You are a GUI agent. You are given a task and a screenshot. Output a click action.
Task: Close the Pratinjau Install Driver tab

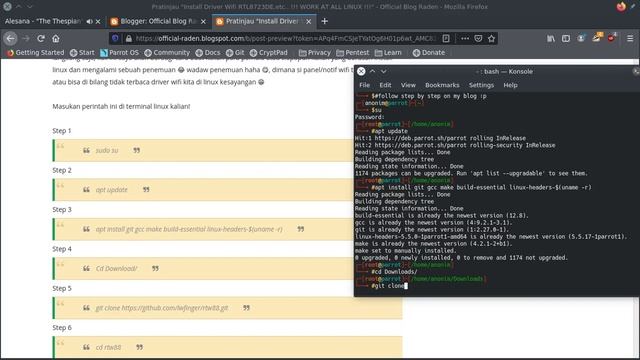click(309, 22)
